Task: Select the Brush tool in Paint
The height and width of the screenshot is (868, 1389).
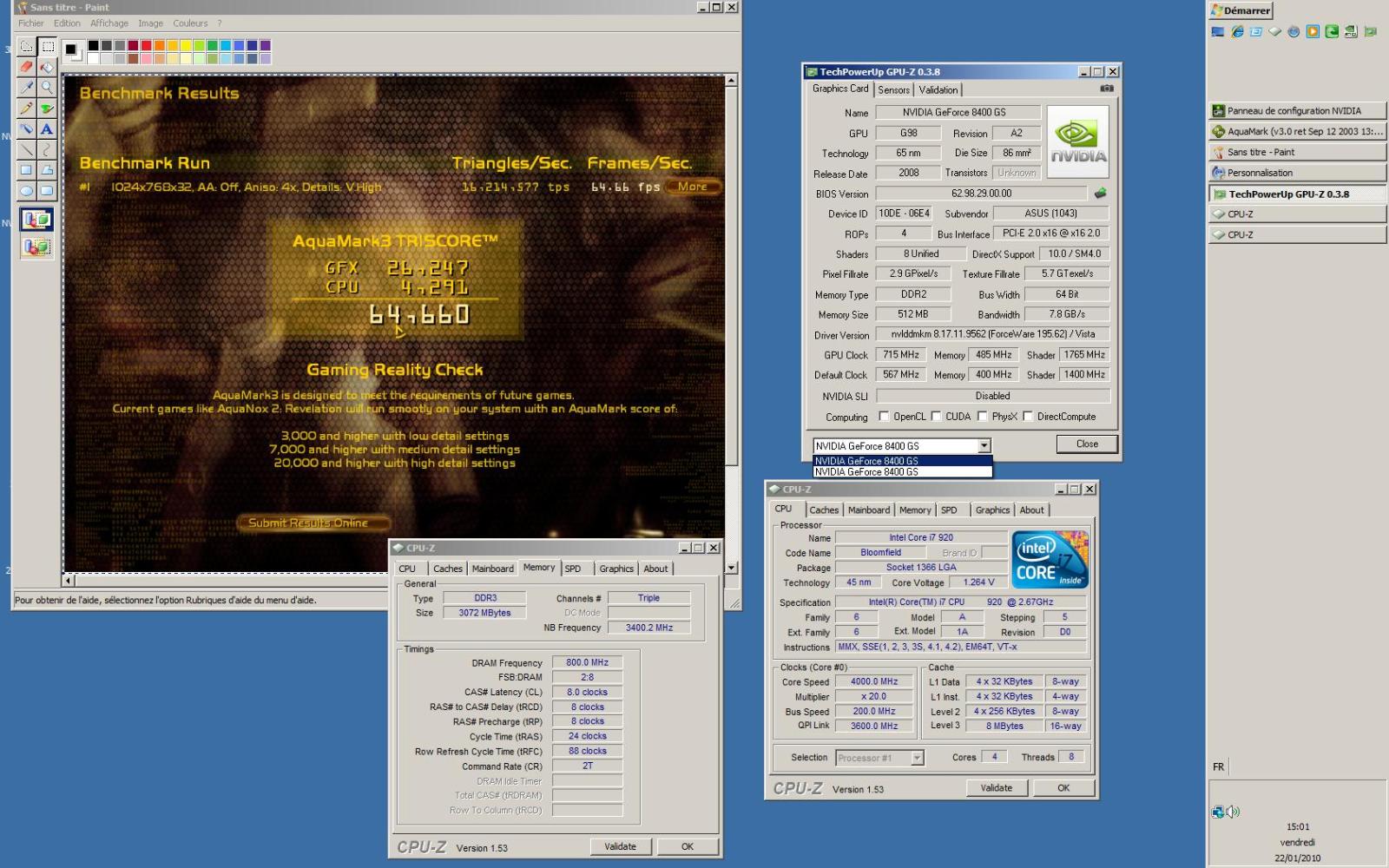Action: [48, 108]
